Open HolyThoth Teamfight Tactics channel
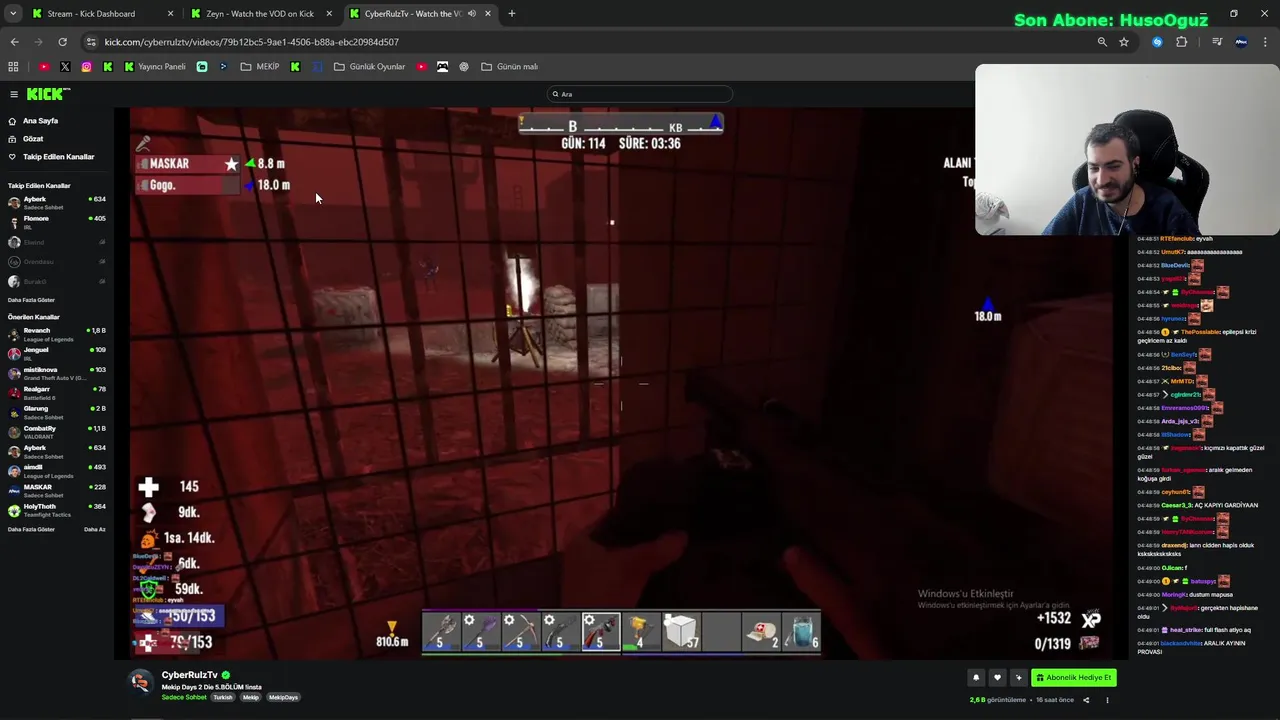The width and height of the screenshot is (1280, 720). tap(57, 510)
